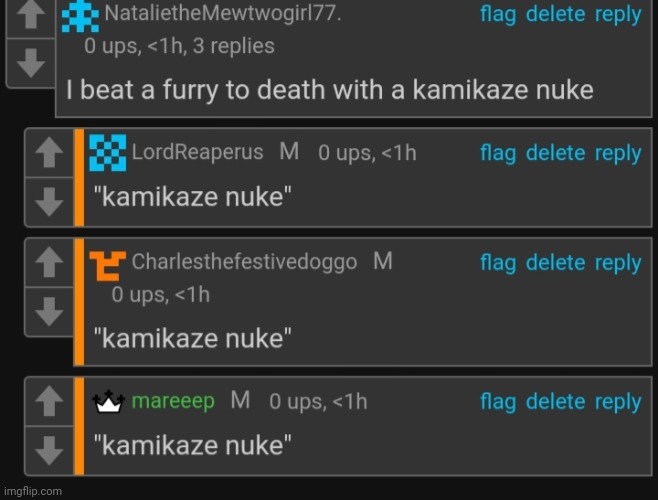Downvote Charlesthefestivedoggo's reply

[49, 312]
